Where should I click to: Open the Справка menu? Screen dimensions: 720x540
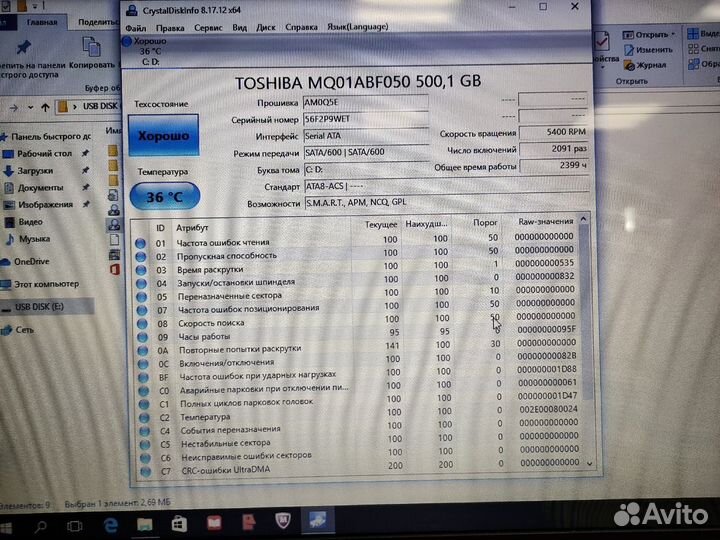point(301,27)
